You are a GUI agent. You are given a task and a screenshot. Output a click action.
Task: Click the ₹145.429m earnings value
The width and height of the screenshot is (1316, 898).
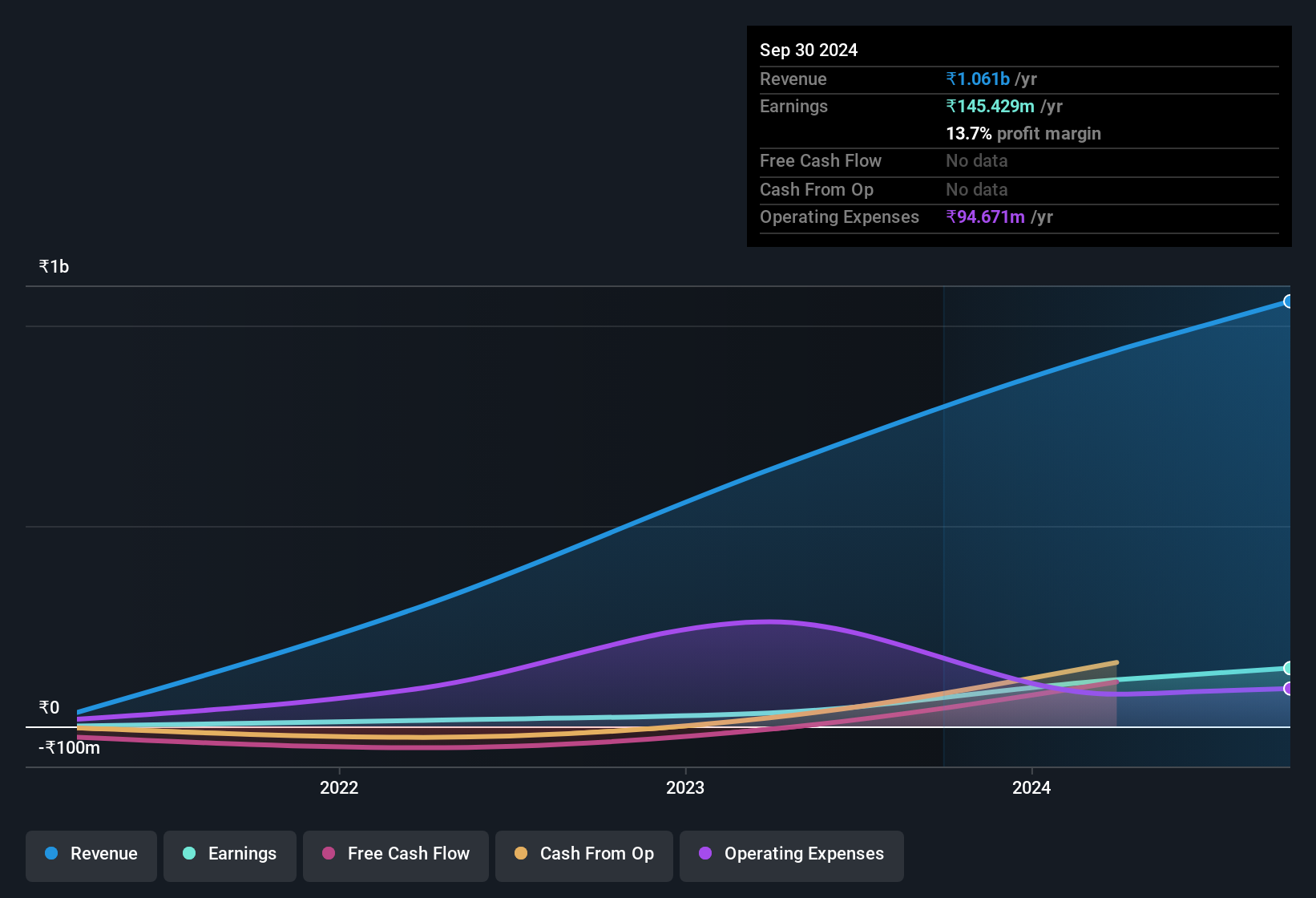(x=991, y=106)
